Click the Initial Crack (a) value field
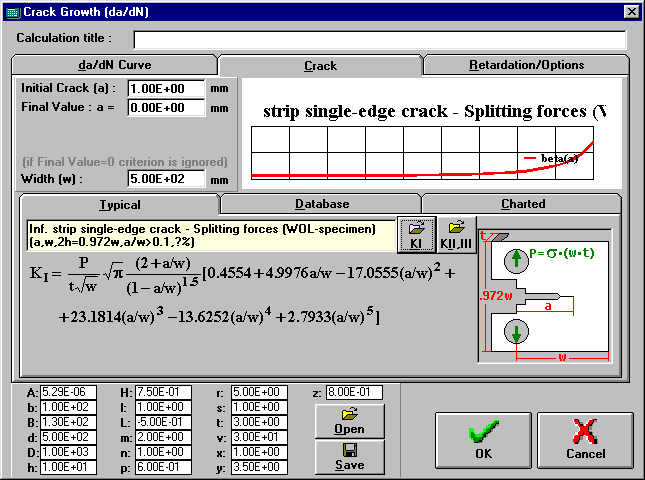This screenshot has height=480, width=645. pos(166,88)
